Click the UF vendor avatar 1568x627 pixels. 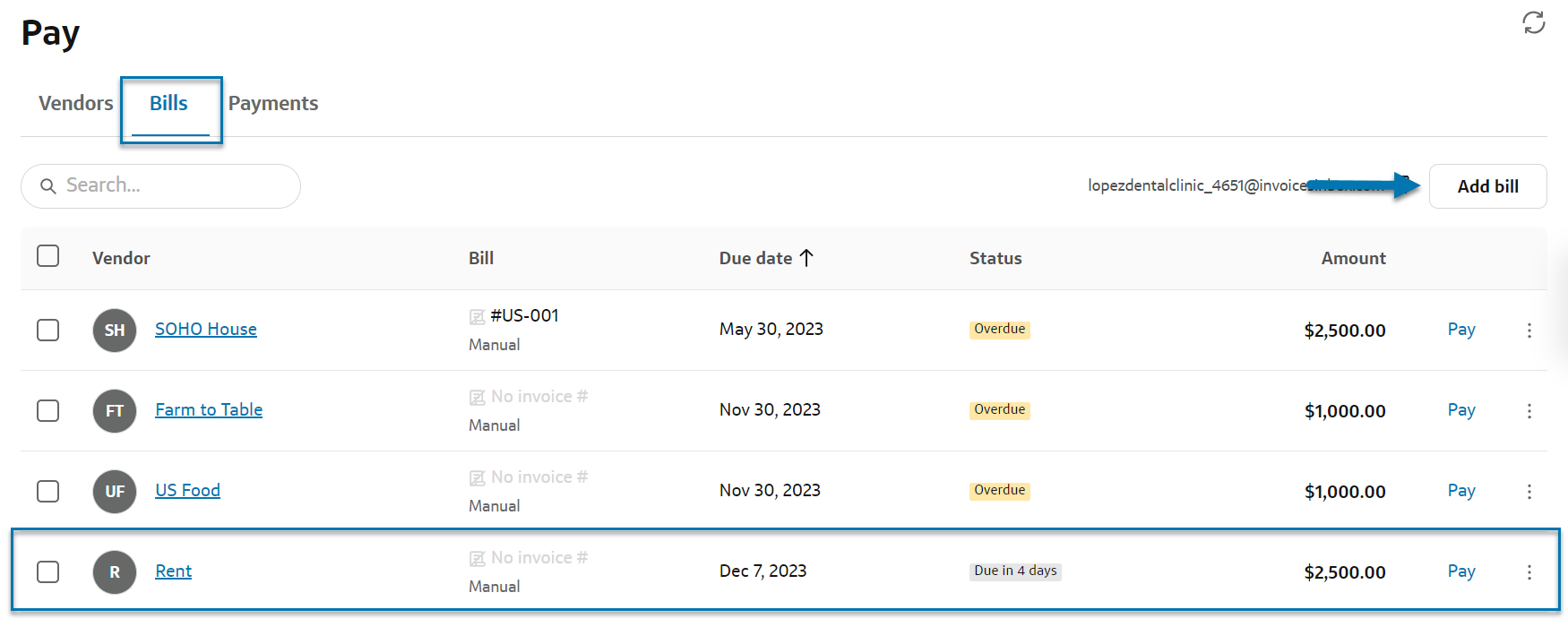tap(115, 491)
